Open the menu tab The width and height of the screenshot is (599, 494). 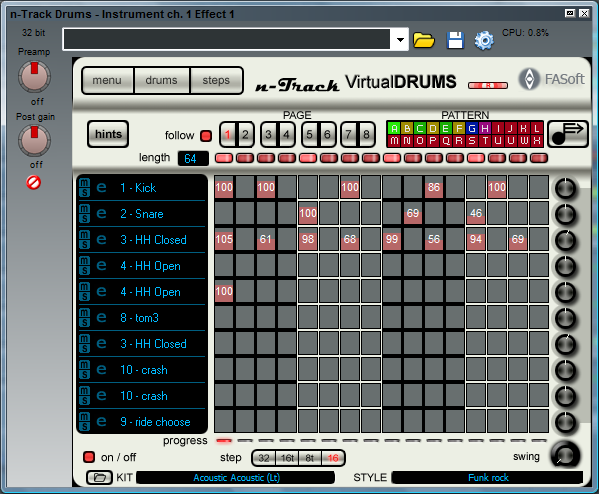point(107,80)
